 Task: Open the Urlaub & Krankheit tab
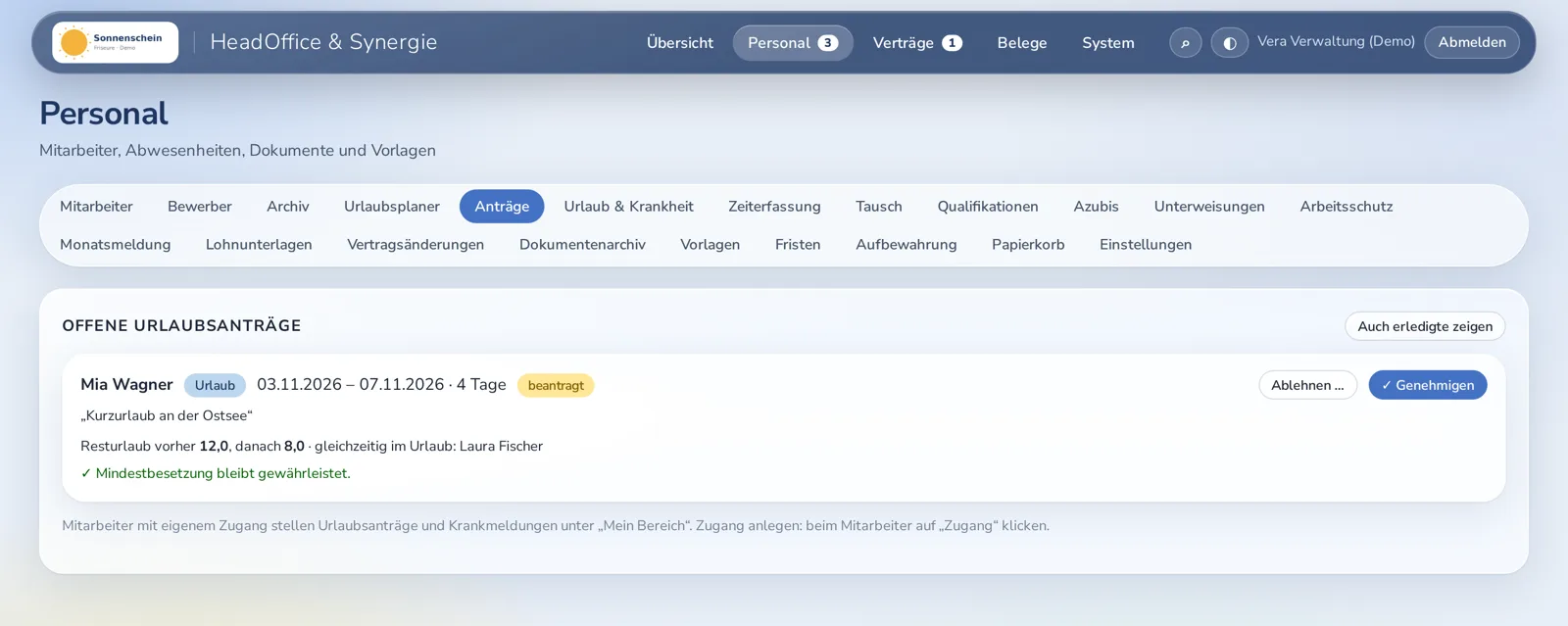click(x=628, y=207)
